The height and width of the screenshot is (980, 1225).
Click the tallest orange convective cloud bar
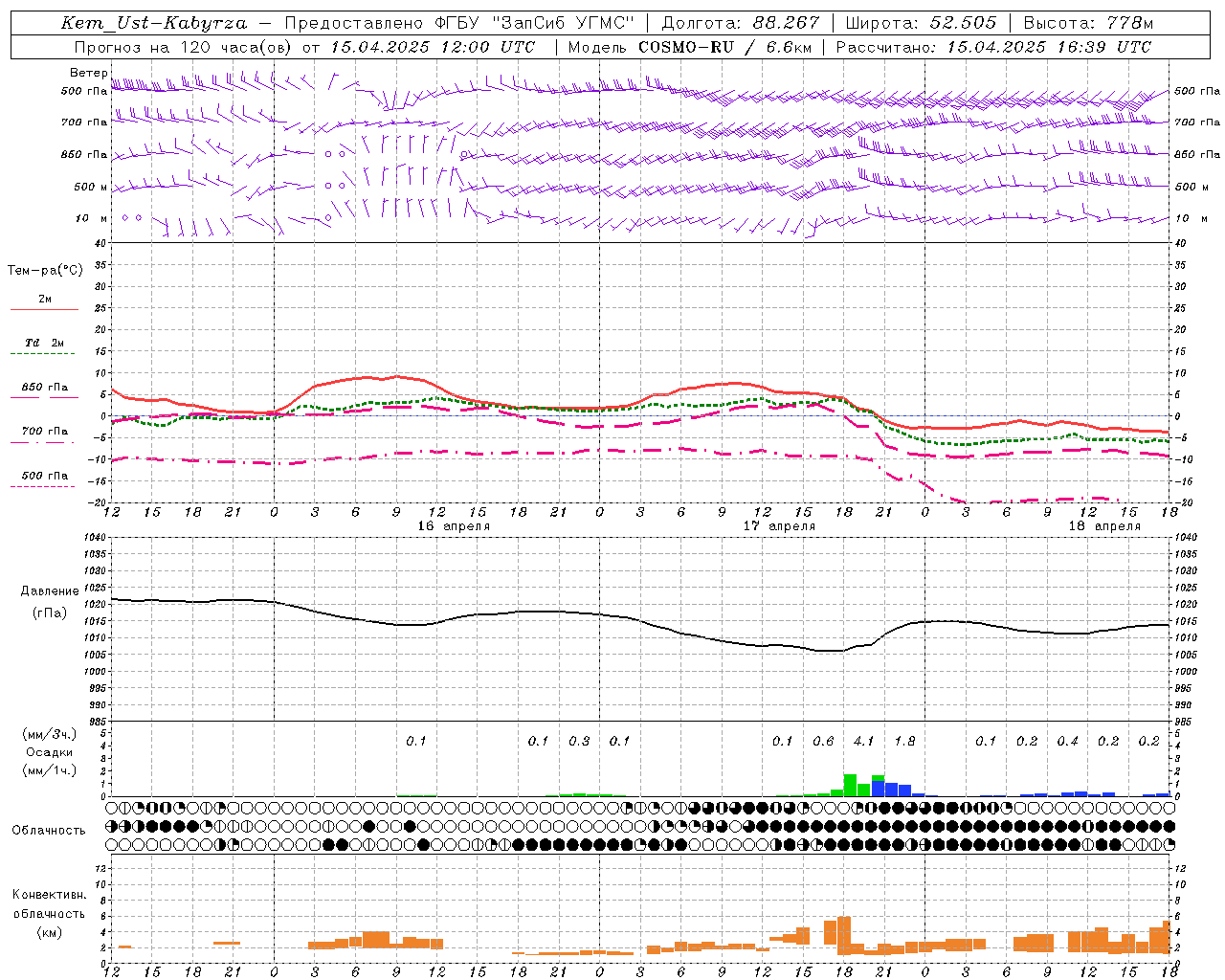point(844,935)
